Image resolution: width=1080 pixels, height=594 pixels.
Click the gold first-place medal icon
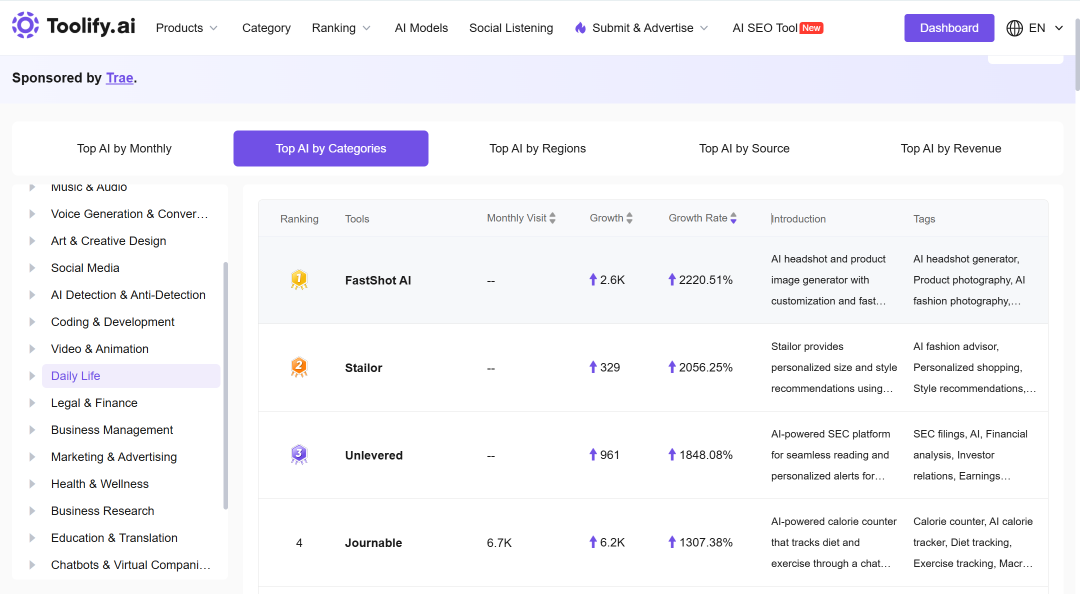299,280
